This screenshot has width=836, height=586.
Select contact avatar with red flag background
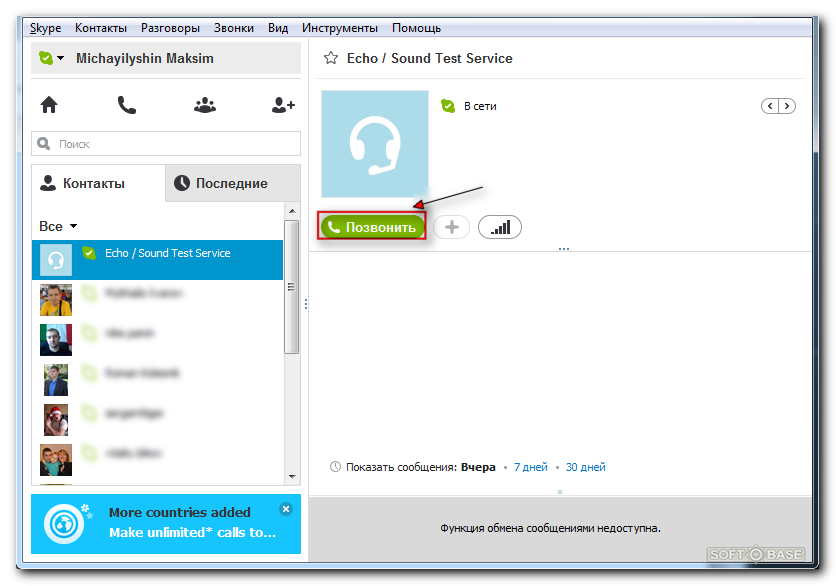point(56,340)
